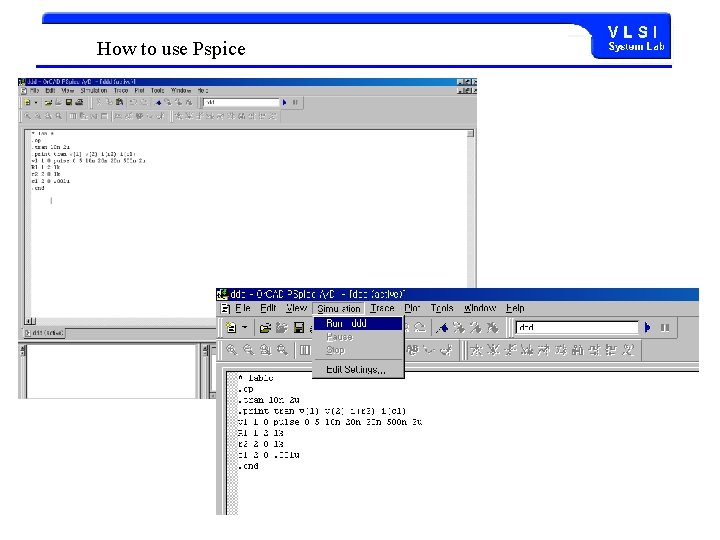Open Window menu in the background window
This screenshot has height=540, width=720.
coord(180,91)
